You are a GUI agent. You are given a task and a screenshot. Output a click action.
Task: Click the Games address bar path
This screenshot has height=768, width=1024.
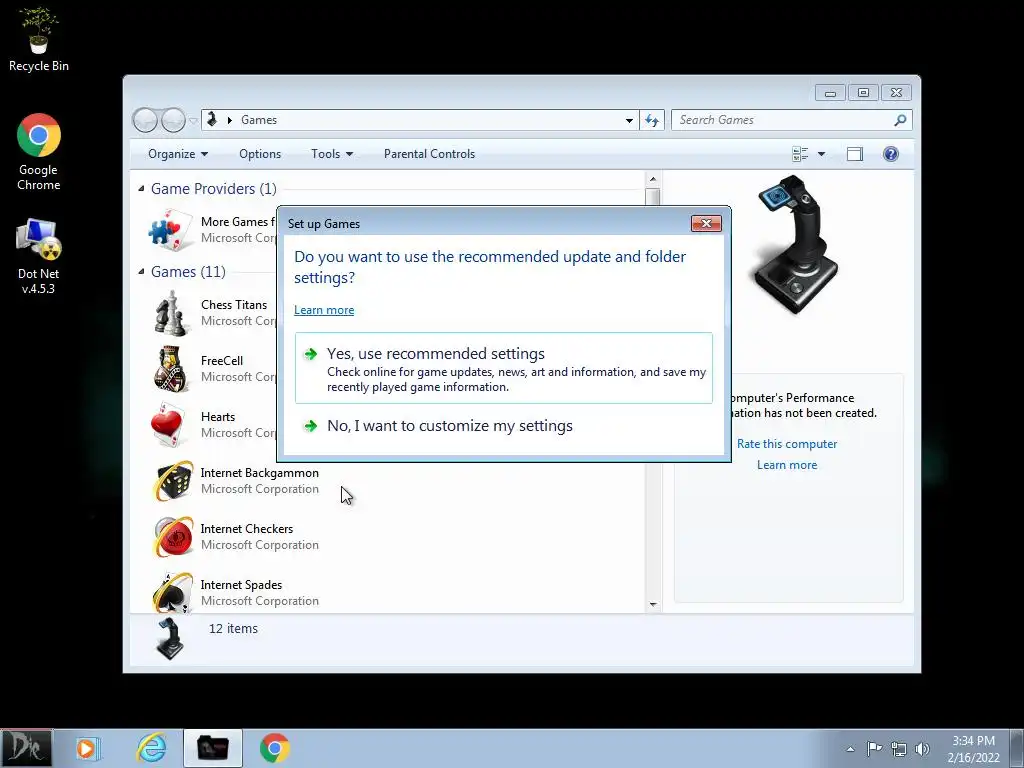coord(259,120)
